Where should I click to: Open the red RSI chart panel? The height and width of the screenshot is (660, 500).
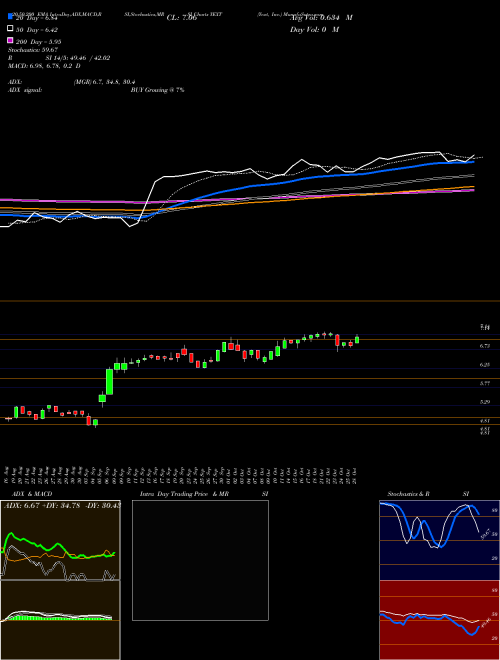coord(439,620)
